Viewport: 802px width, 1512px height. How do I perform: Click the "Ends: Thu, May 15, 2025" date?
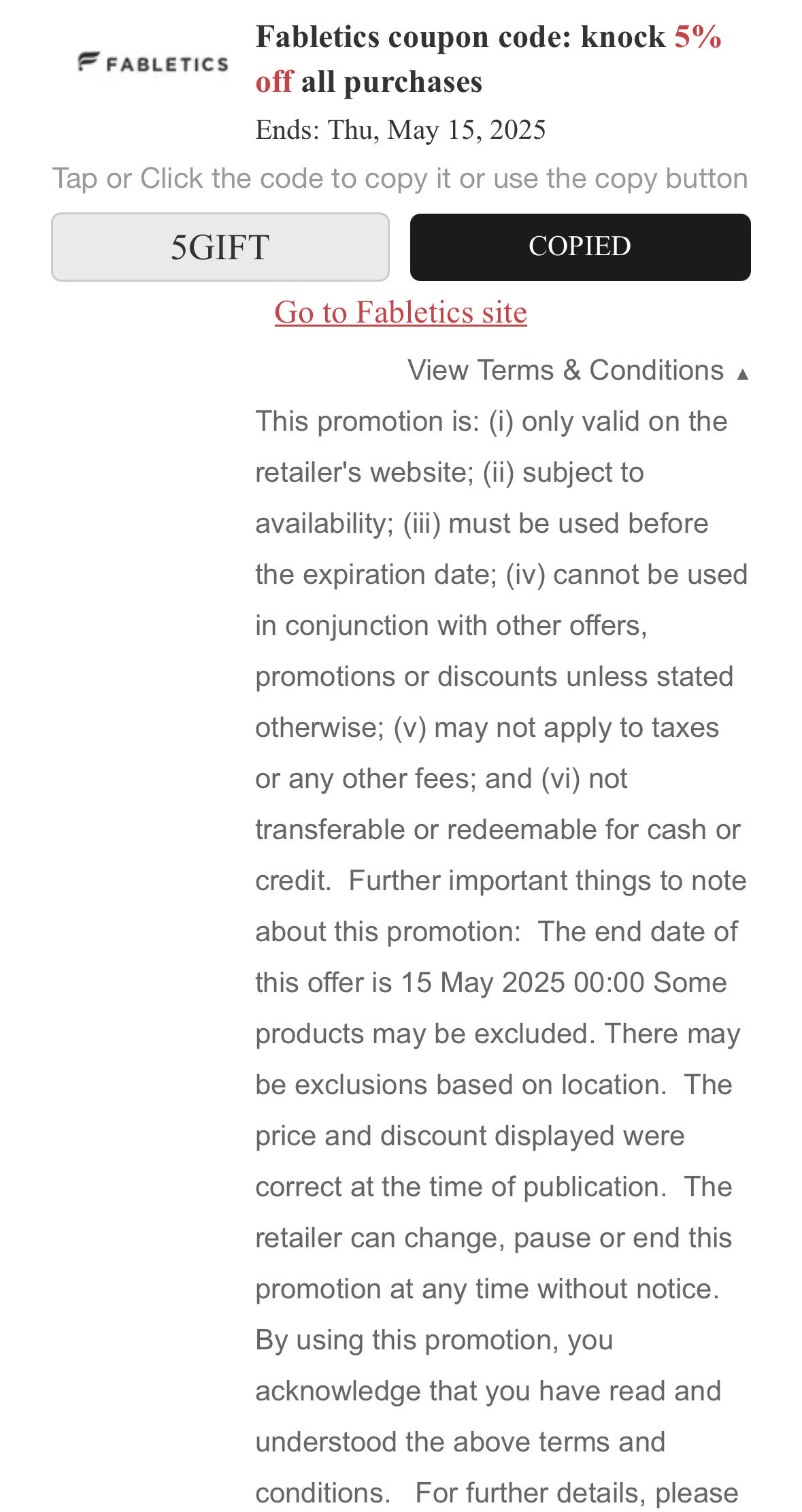[401, 129]
